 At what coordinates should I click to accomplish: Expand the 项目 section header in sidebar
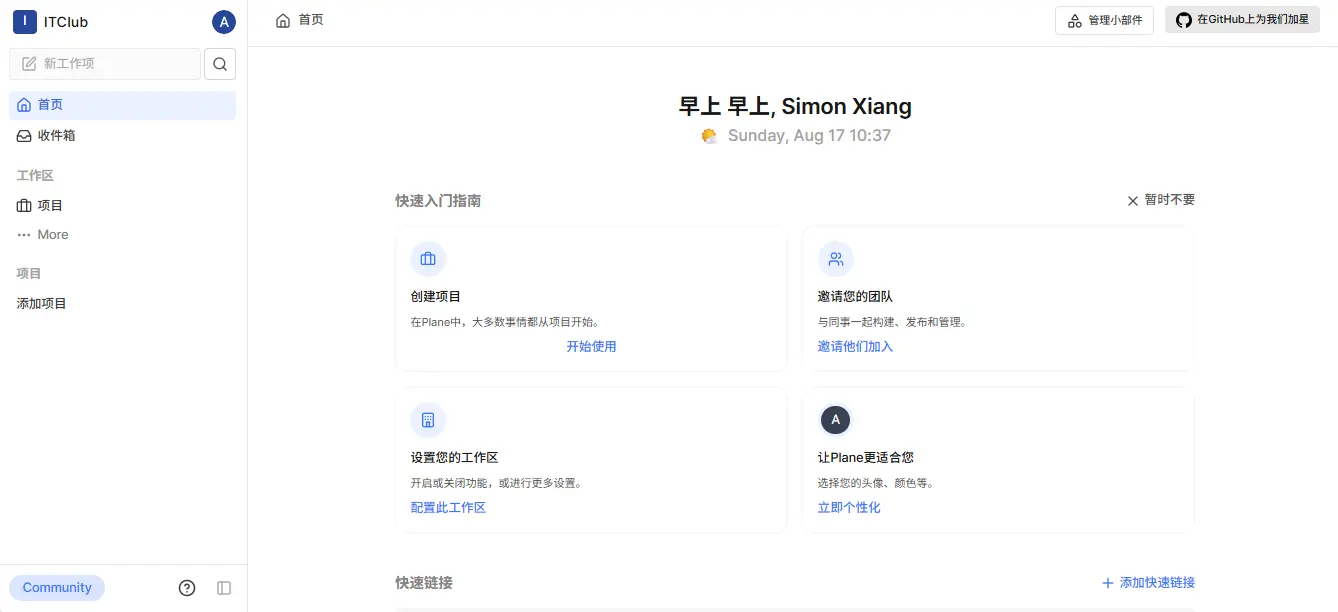[x=29, y=273]
